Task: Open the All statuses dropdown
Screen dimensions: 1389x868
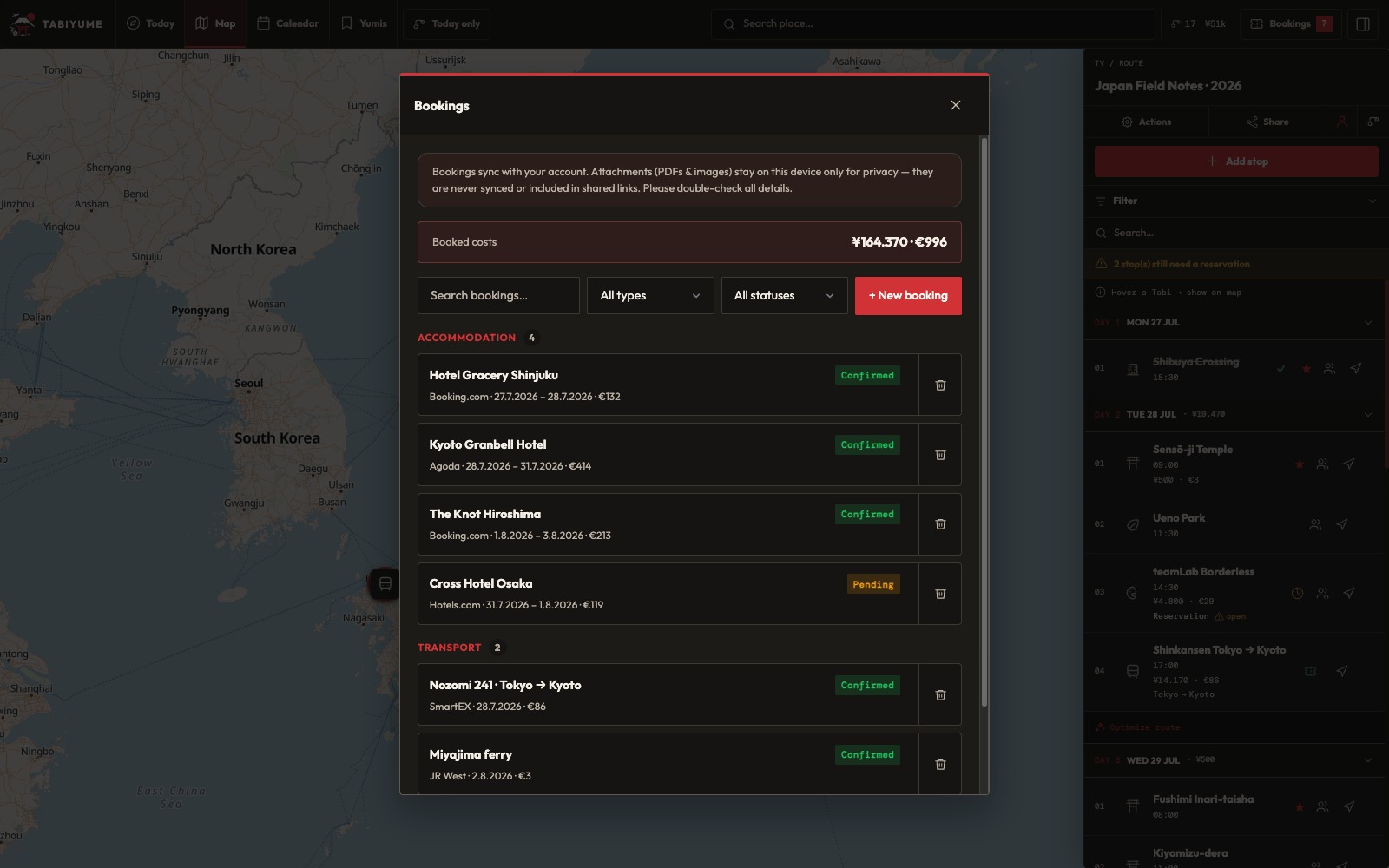Action: pos(784,295)
